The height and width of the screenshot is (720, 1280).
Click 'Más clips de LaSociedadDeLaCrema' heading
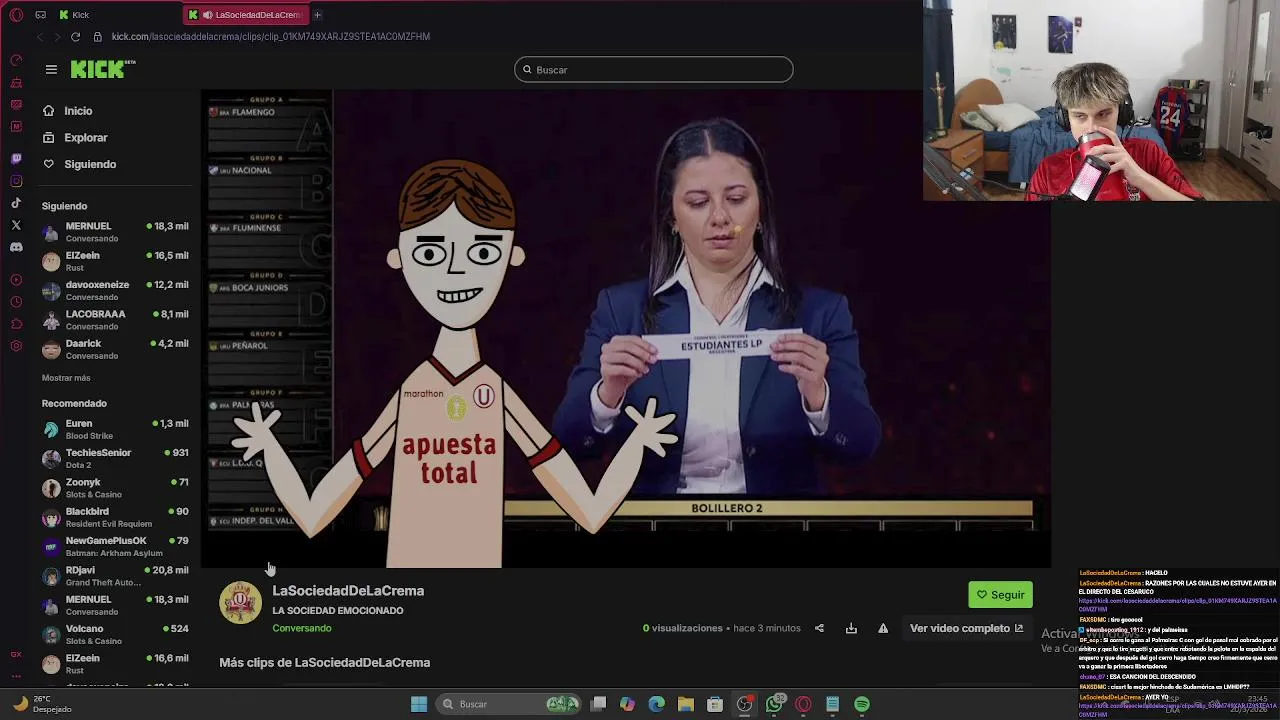pos(324,663)
